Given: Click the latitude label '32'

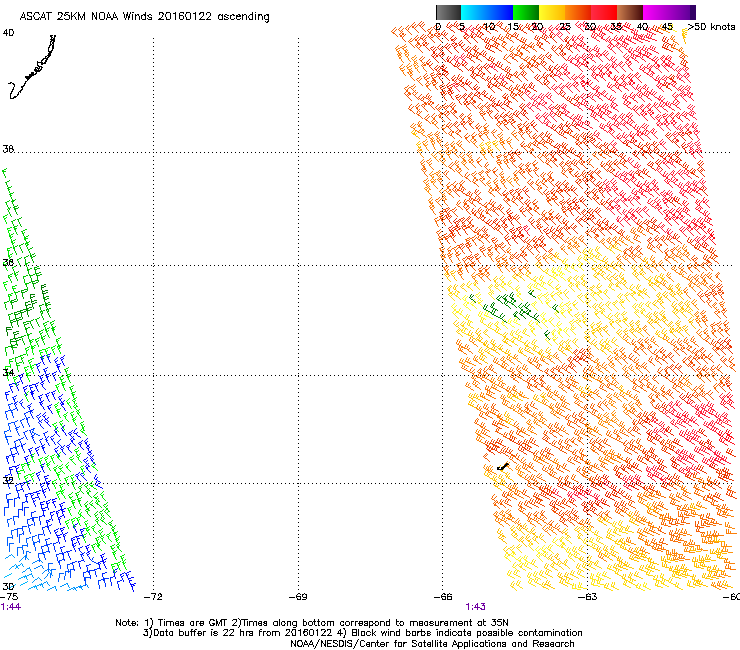Looking at the screenshot, I should 8,480.
